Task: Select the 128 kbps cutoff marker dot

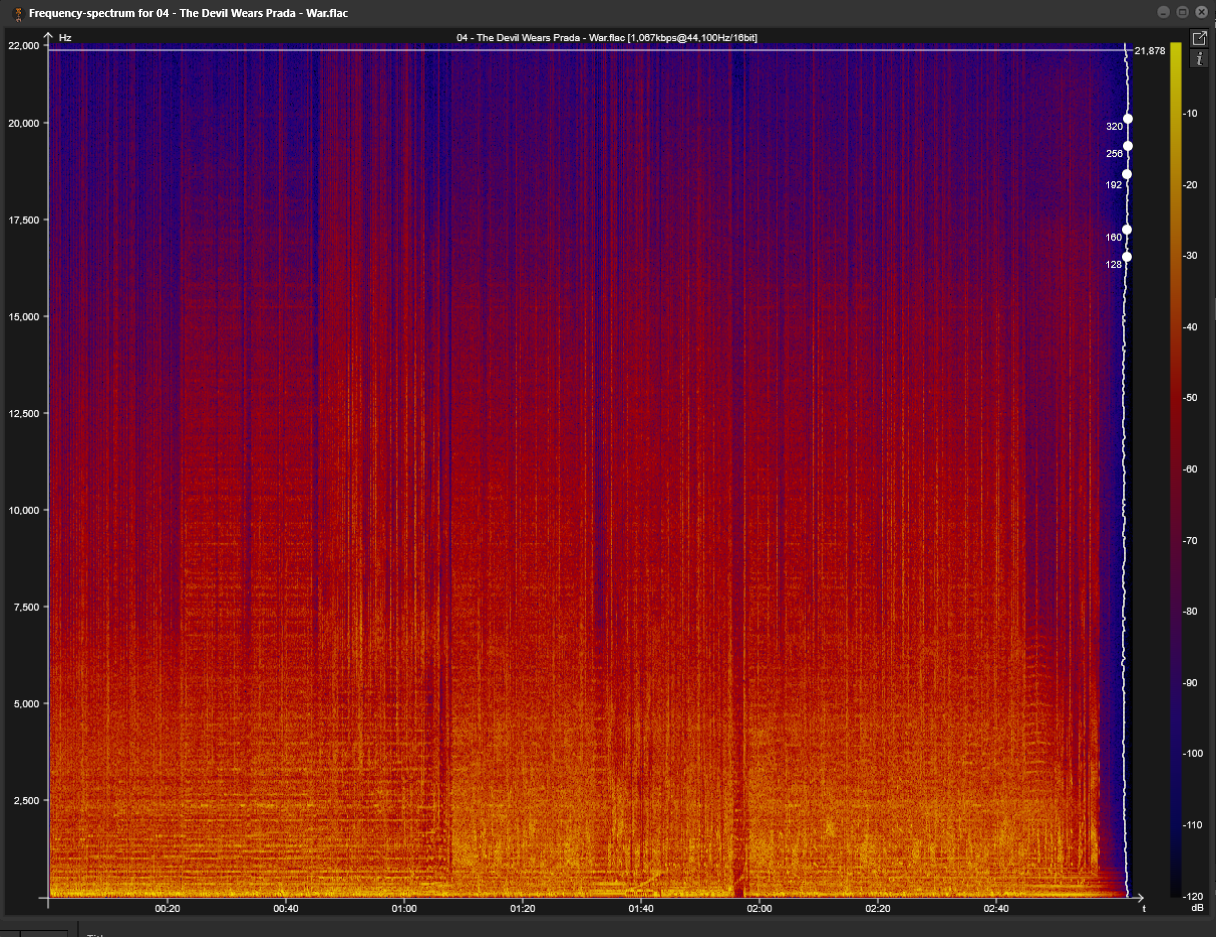Action: (1127, 257)
